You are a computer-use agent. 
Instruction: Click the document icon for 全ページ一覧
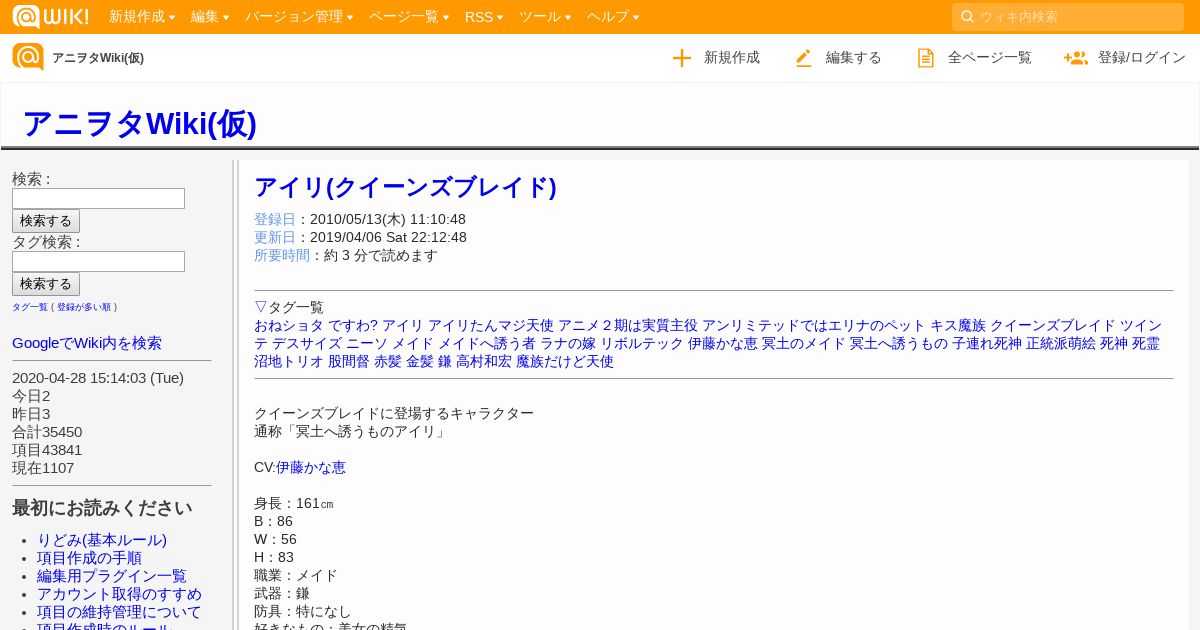coord(926,58)
